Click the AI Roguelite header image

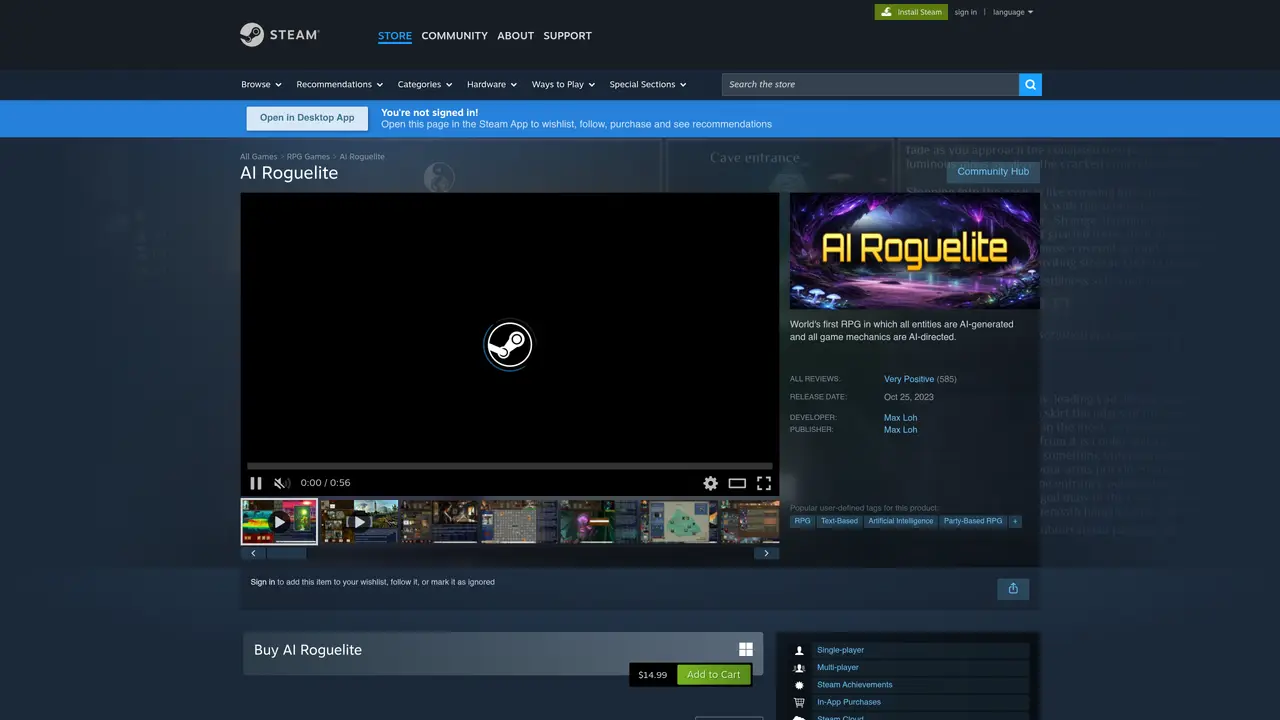(915, 251)
